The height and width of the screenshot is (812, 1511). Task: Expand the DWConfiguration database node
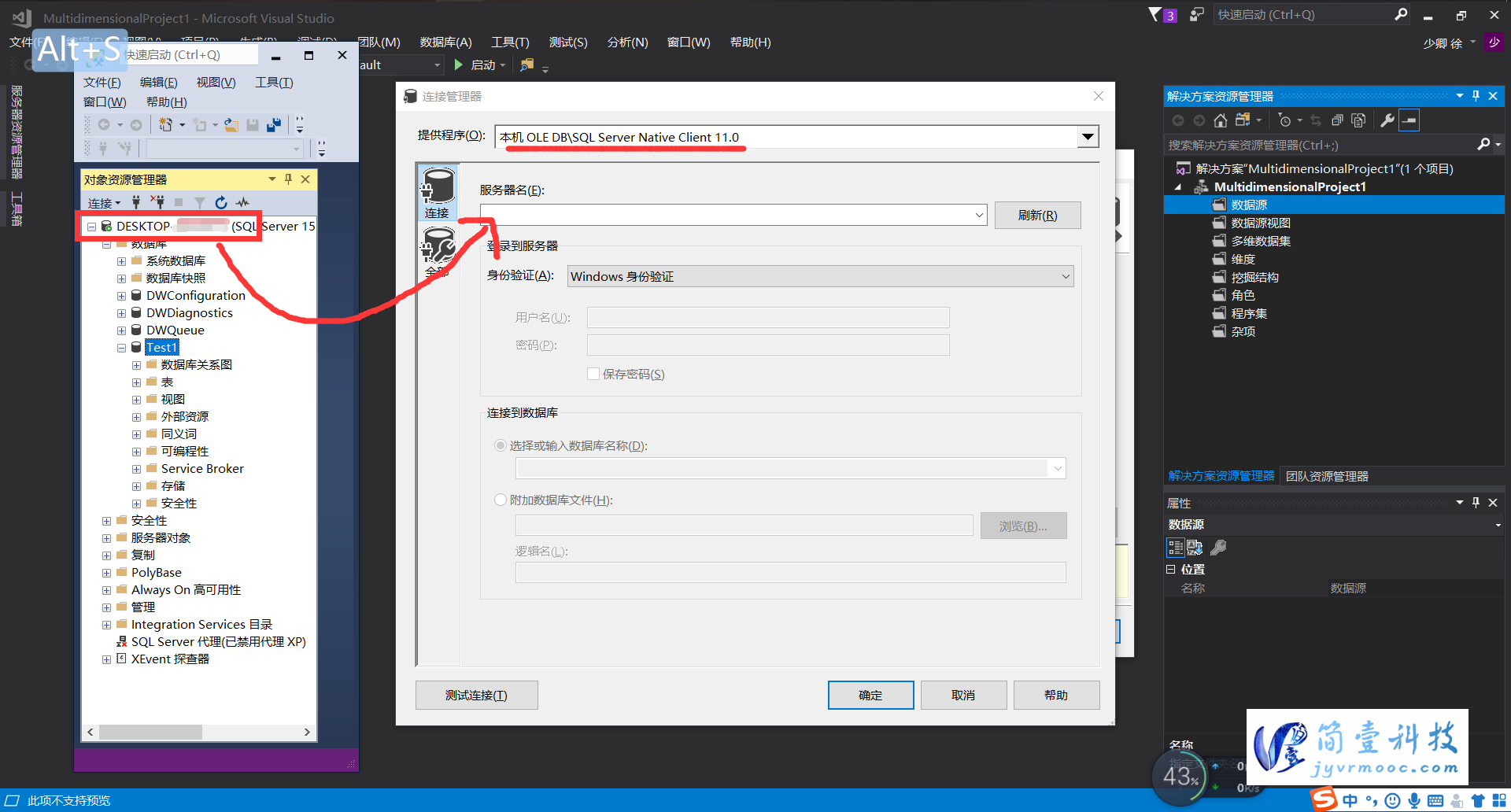pyautogui.click(x=121, y=296)
